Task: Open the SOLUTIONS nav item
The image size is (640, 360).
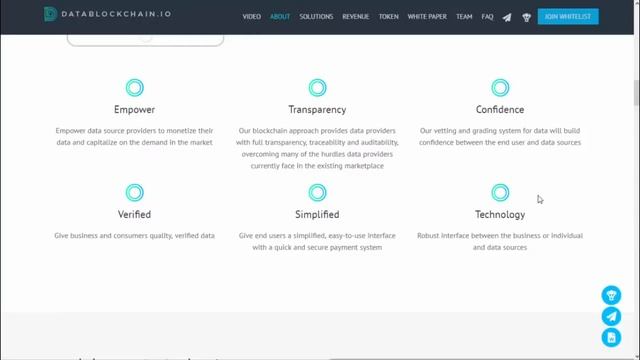Action: pos(316,17)
